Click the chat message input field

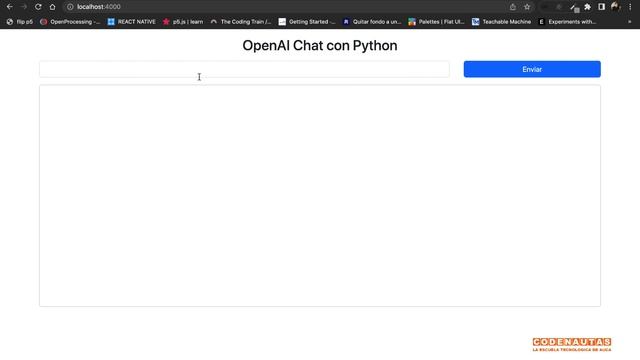(x=244, y=69)
